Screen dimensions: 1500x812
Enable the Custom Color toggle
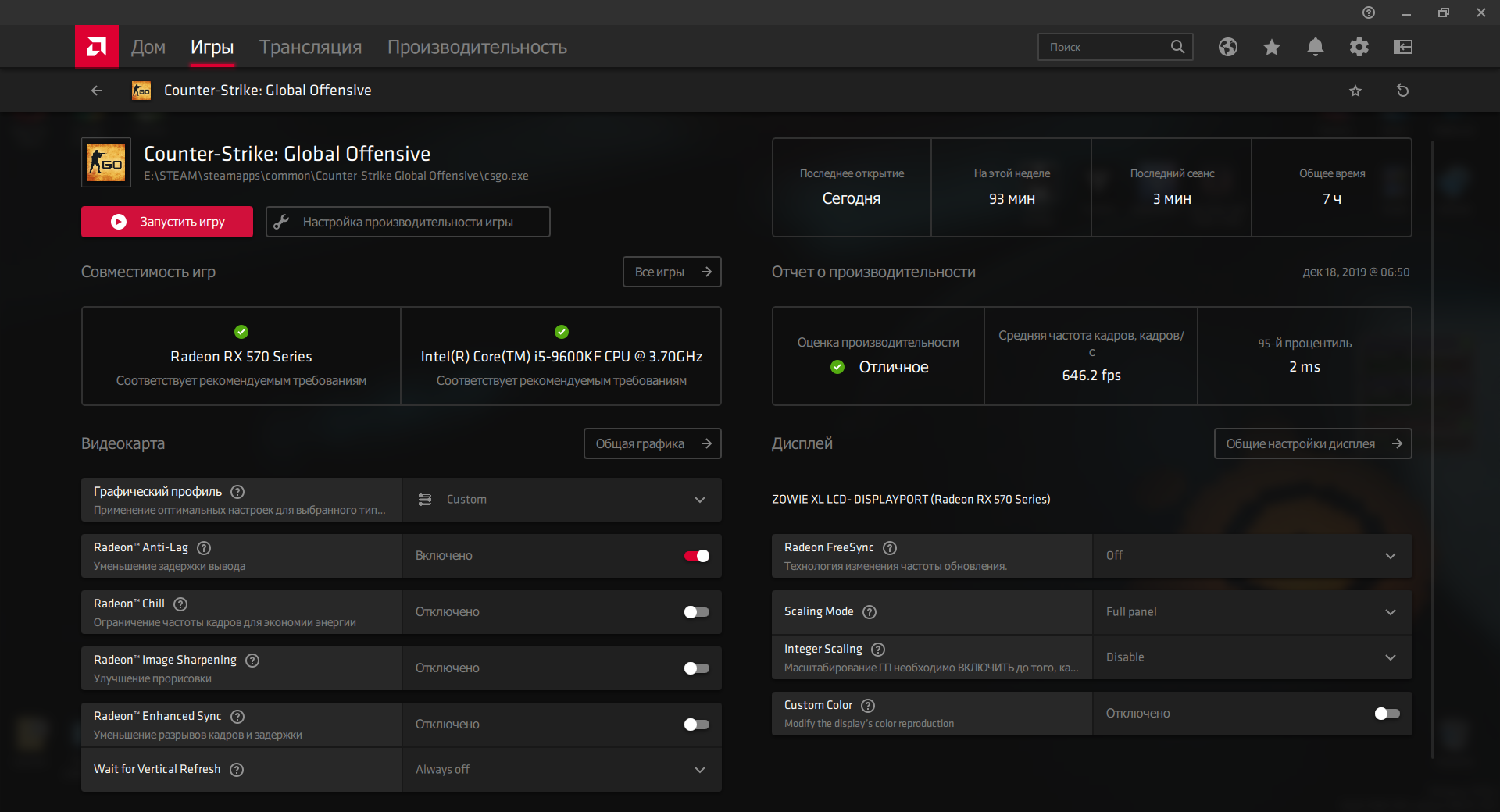(1387, 714)
